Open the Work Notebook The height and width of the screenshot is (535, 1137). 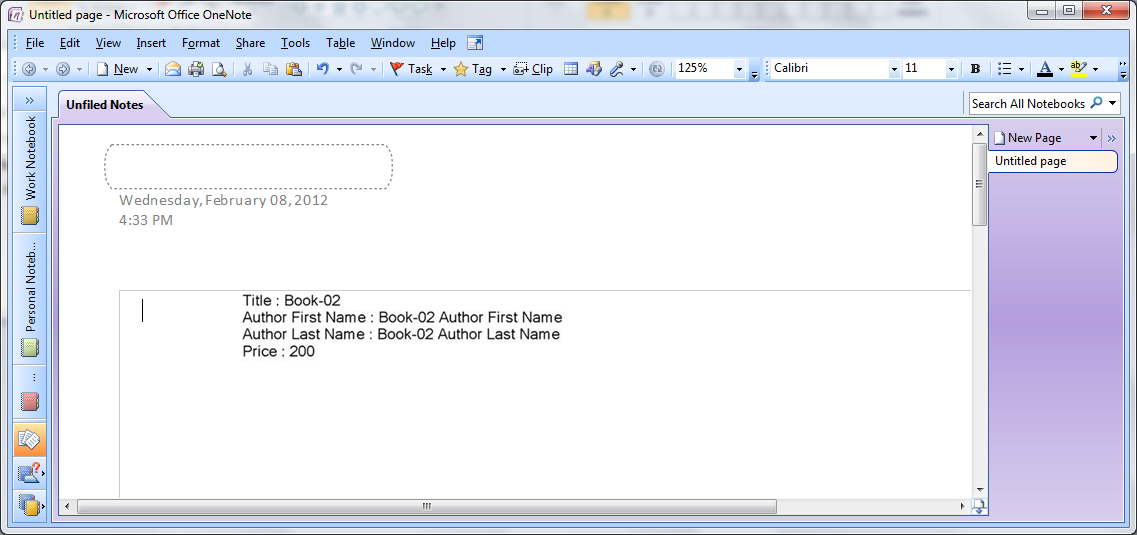(30, 171)
